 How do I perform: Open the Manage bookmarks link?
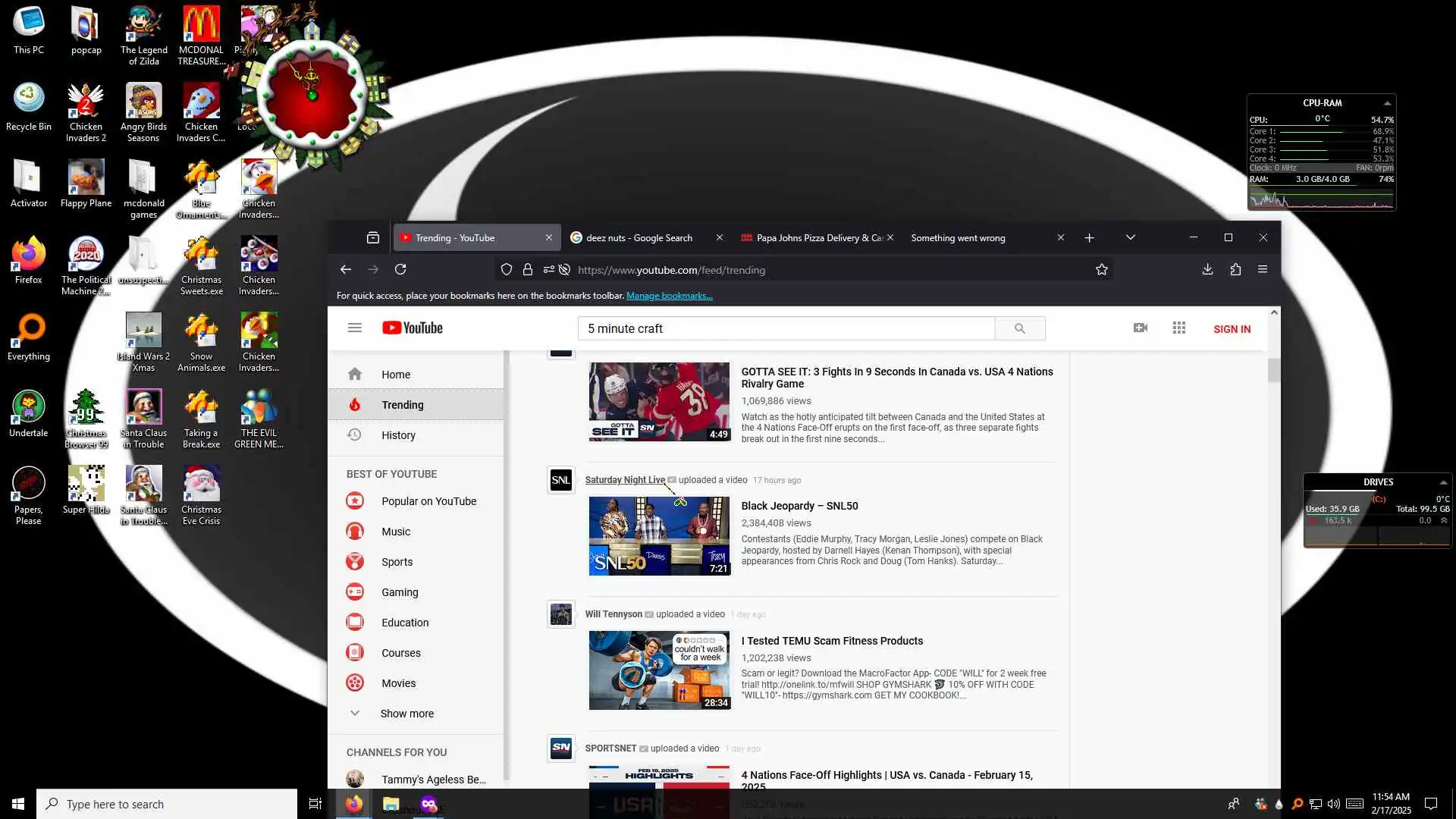tap(669, 296)
